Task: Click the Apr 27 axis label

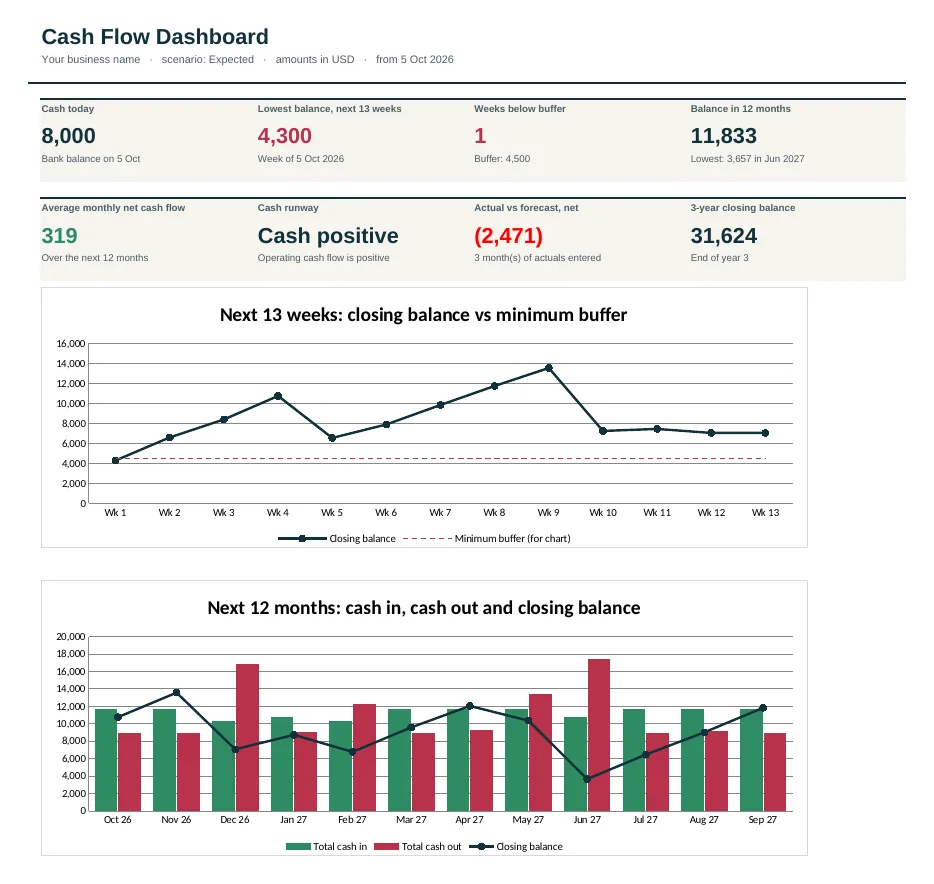Action: pyautogui.click(x=469, y=820)
